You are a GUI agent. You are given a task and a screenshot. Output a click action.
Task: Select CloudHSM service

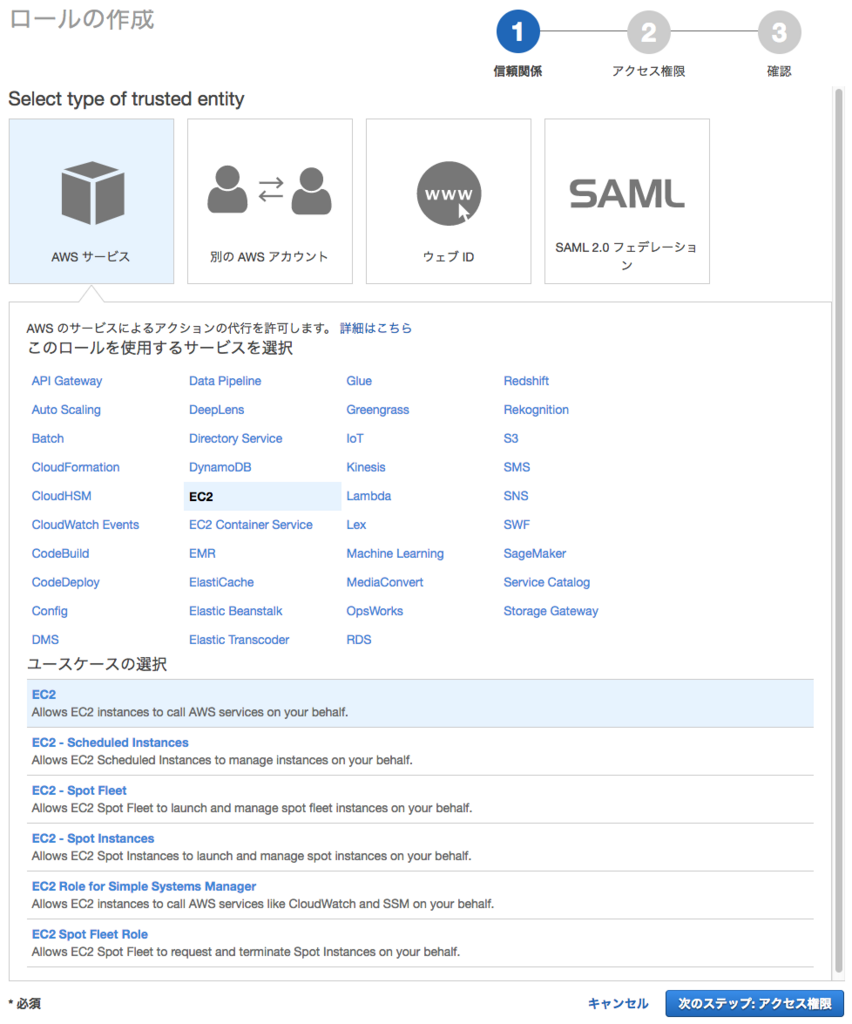[x=62, y=496]
